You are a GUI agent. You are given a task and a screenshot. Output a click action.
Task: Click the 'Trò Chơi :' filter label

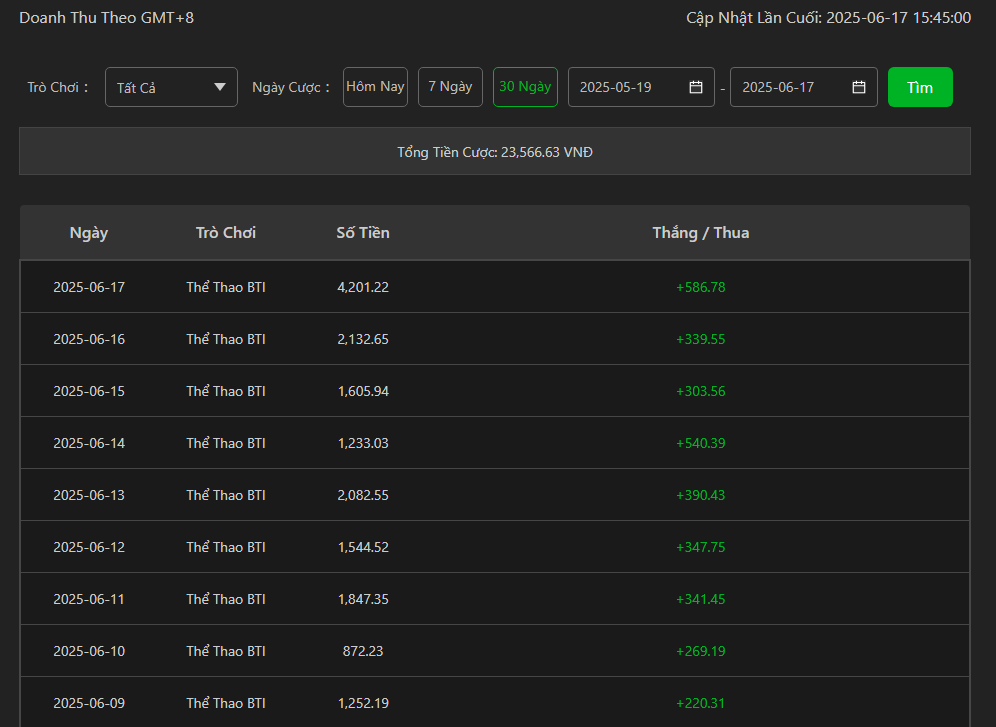pyautogui.click(x=57, y=87)
